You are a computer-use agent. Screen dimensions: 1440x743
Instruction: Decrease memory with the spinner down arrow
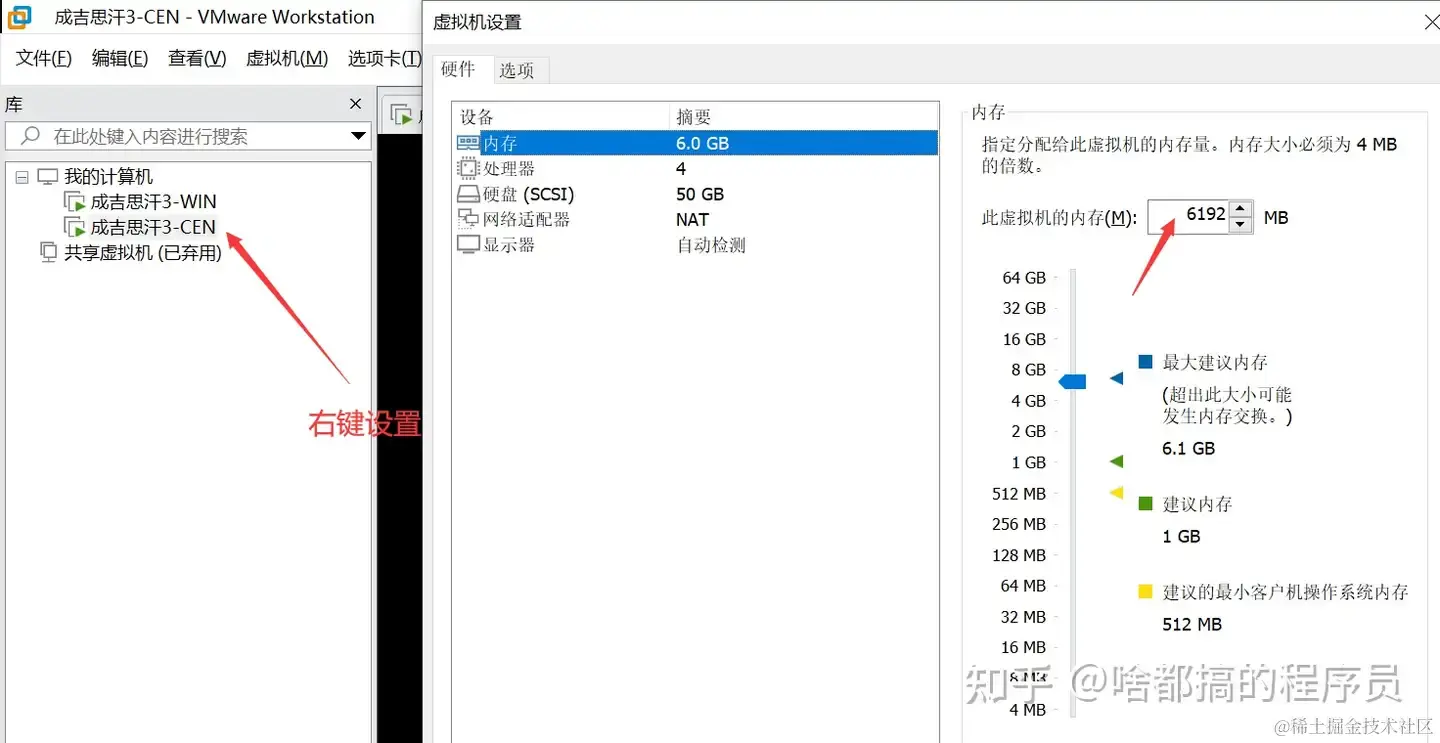1240,224
